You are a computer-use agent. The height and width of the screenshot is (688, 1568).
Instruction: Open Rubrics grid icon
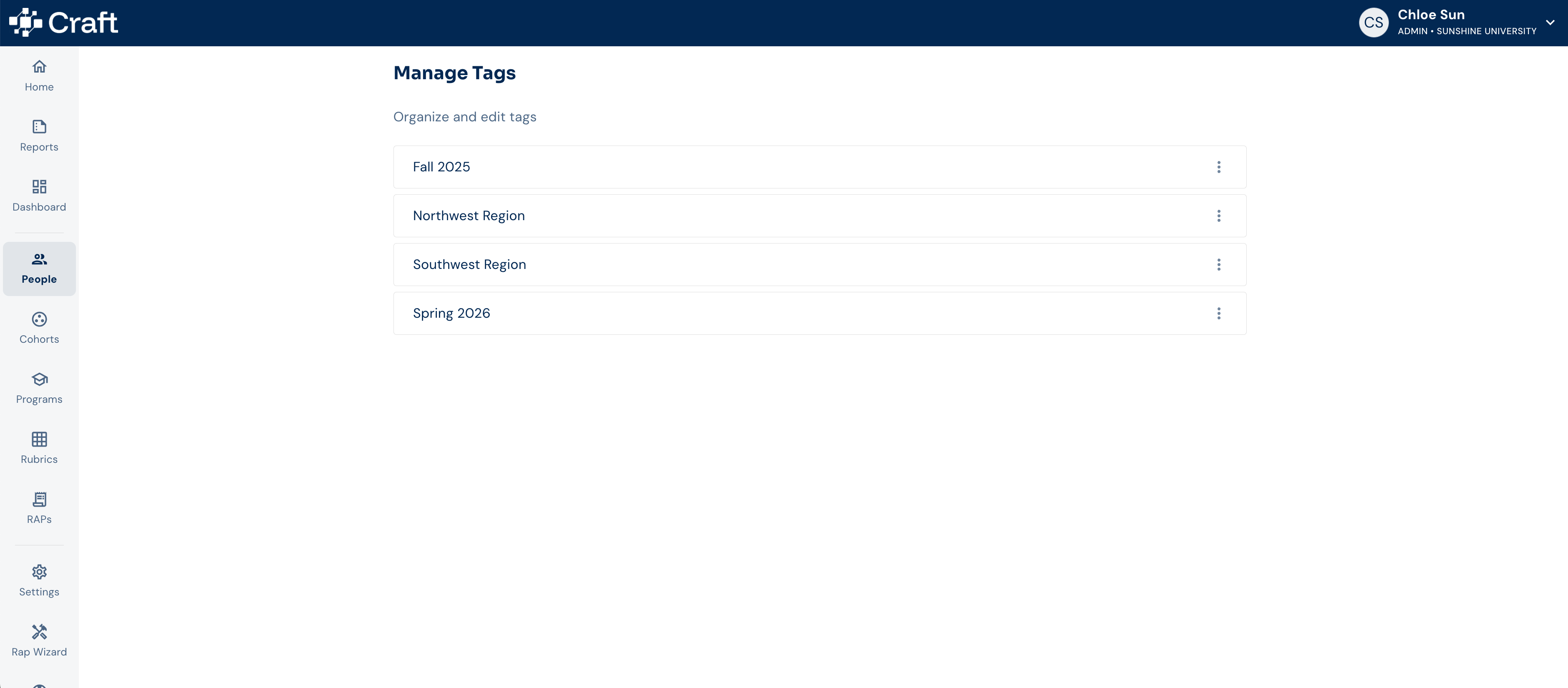(39, 439)
